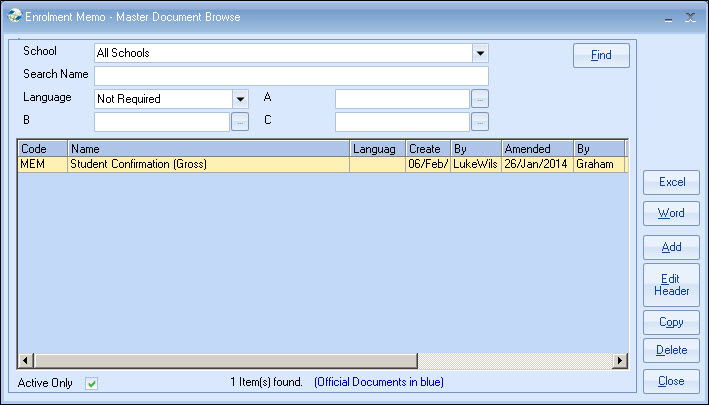This screenshot has height=405, width=709.
Task: Click the horizontal scrollbar left arrow
Action: click(x=25, y=361)
